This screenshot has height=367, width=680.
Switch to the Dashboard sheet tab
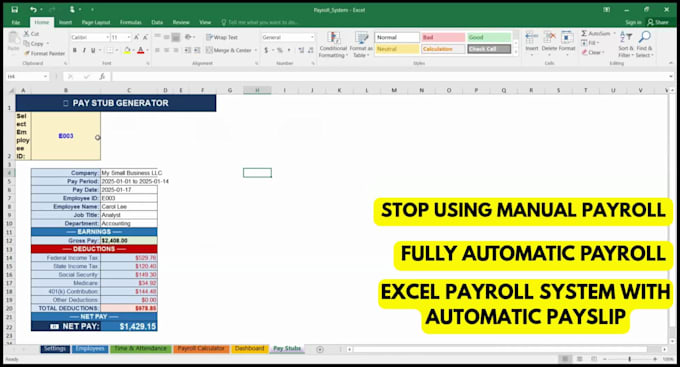(249, 349)
